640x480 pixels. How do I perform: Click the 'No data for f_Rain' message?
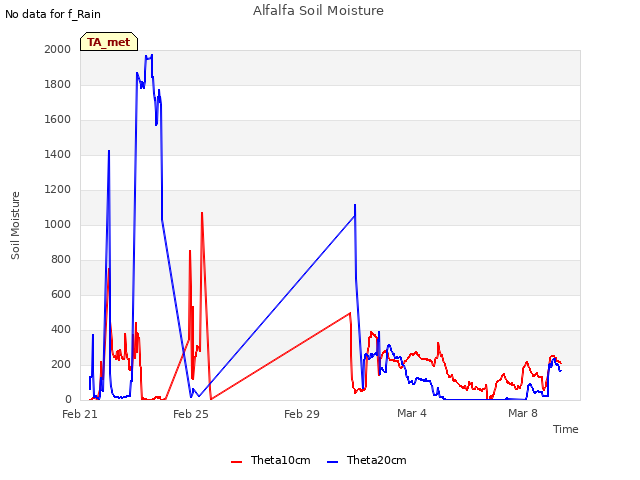coord(53,14)
